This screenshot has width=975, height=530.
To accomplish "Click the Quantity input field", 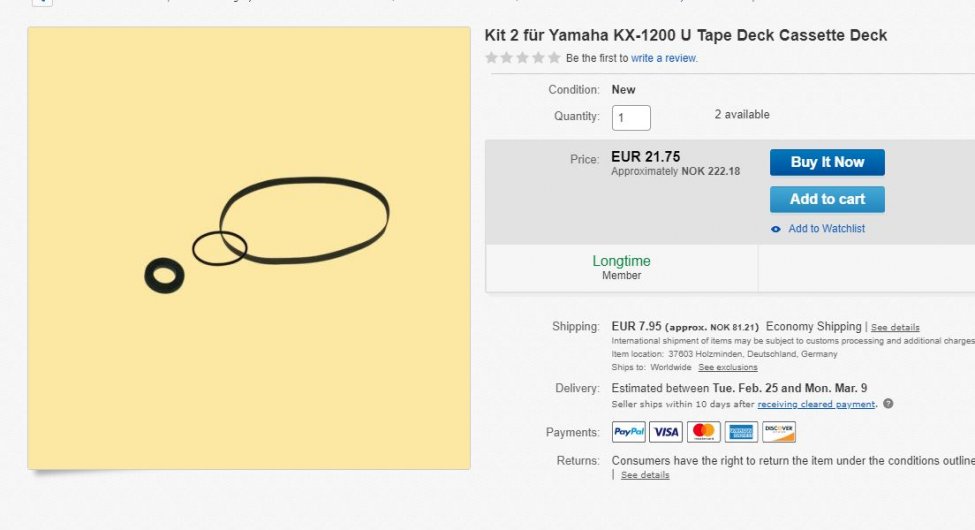I will tap(631, 118).
